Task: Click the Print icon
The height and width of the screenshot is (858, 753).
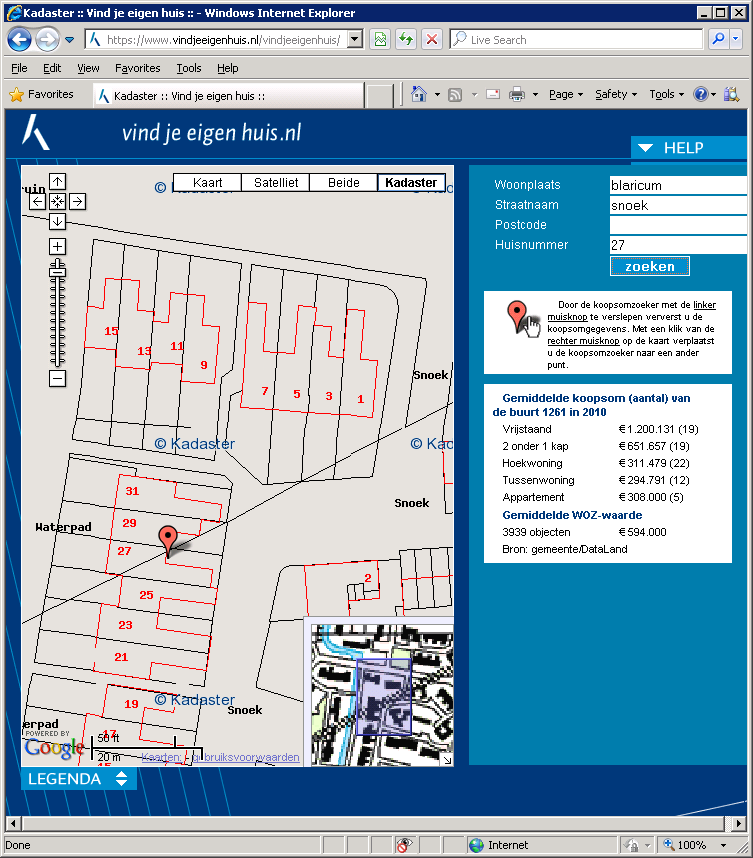Action: point(517,95)
